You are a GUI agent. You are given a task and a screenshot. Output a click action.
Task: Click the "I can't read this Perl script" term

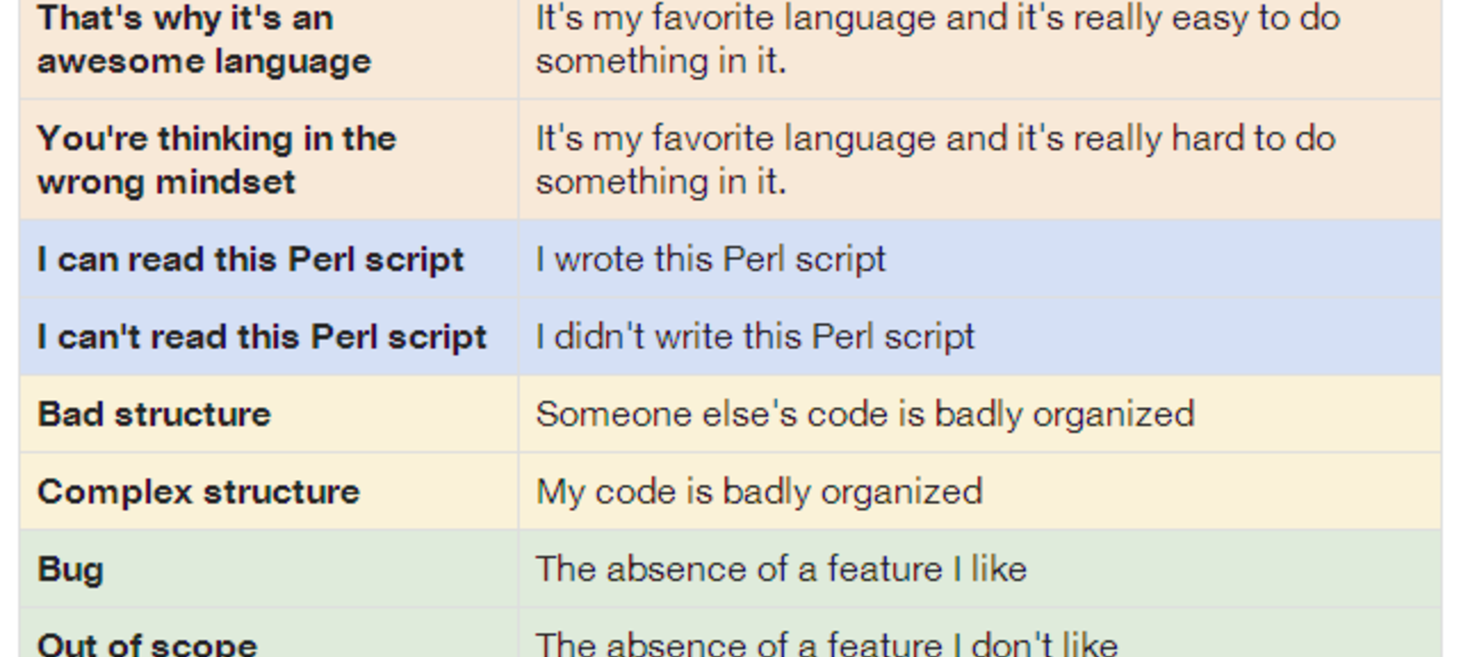click(x=261, y=337)
